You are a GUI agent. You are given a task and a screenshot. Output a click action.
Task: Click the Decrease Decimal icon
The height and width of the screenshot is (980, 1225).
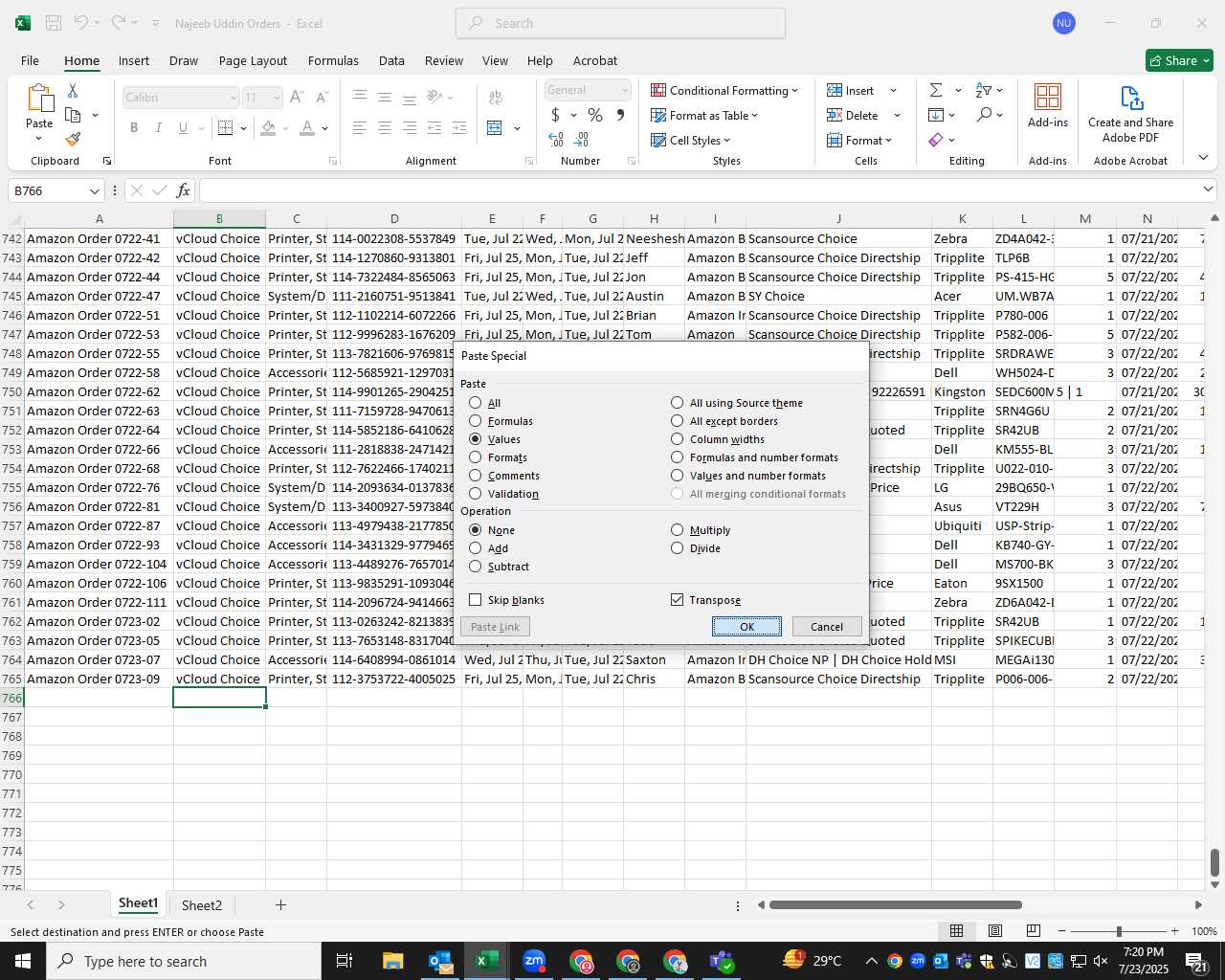(582, 140)
